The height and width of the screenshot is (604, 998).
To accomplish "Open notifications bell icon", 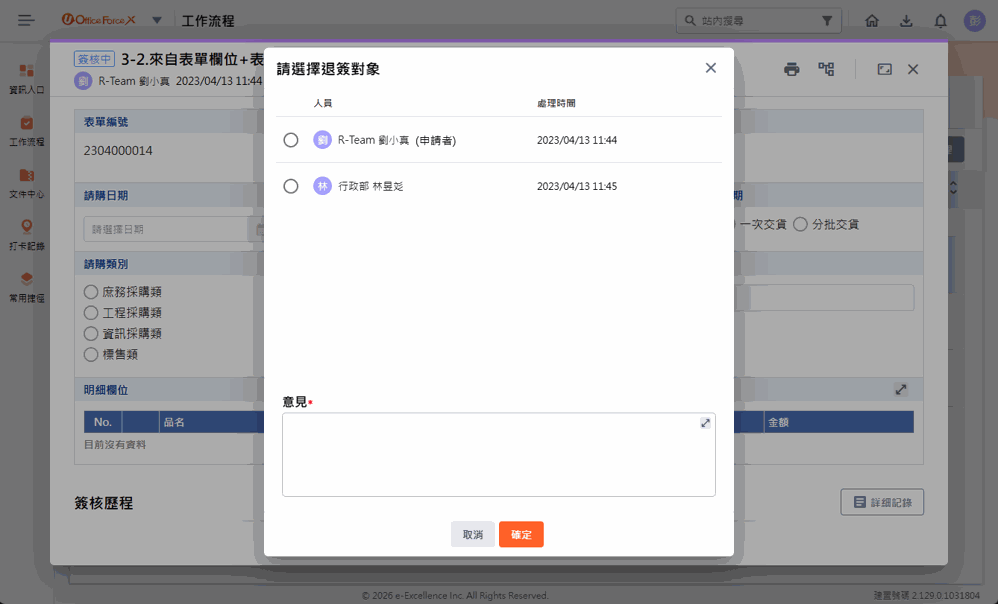I will (x=940, y=21).
